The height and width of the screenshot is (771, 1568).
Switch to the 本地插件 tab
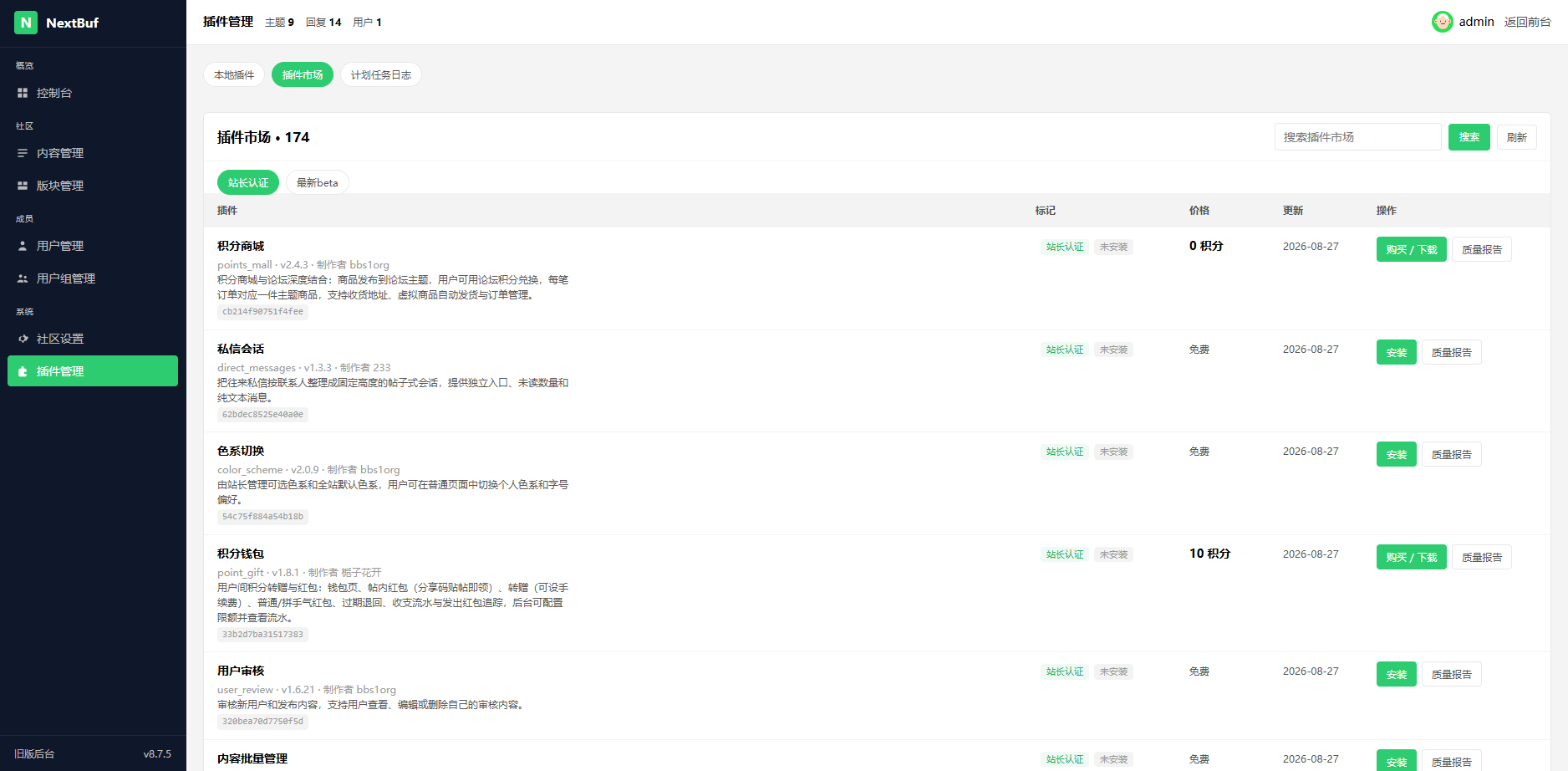tap(234, 74)
